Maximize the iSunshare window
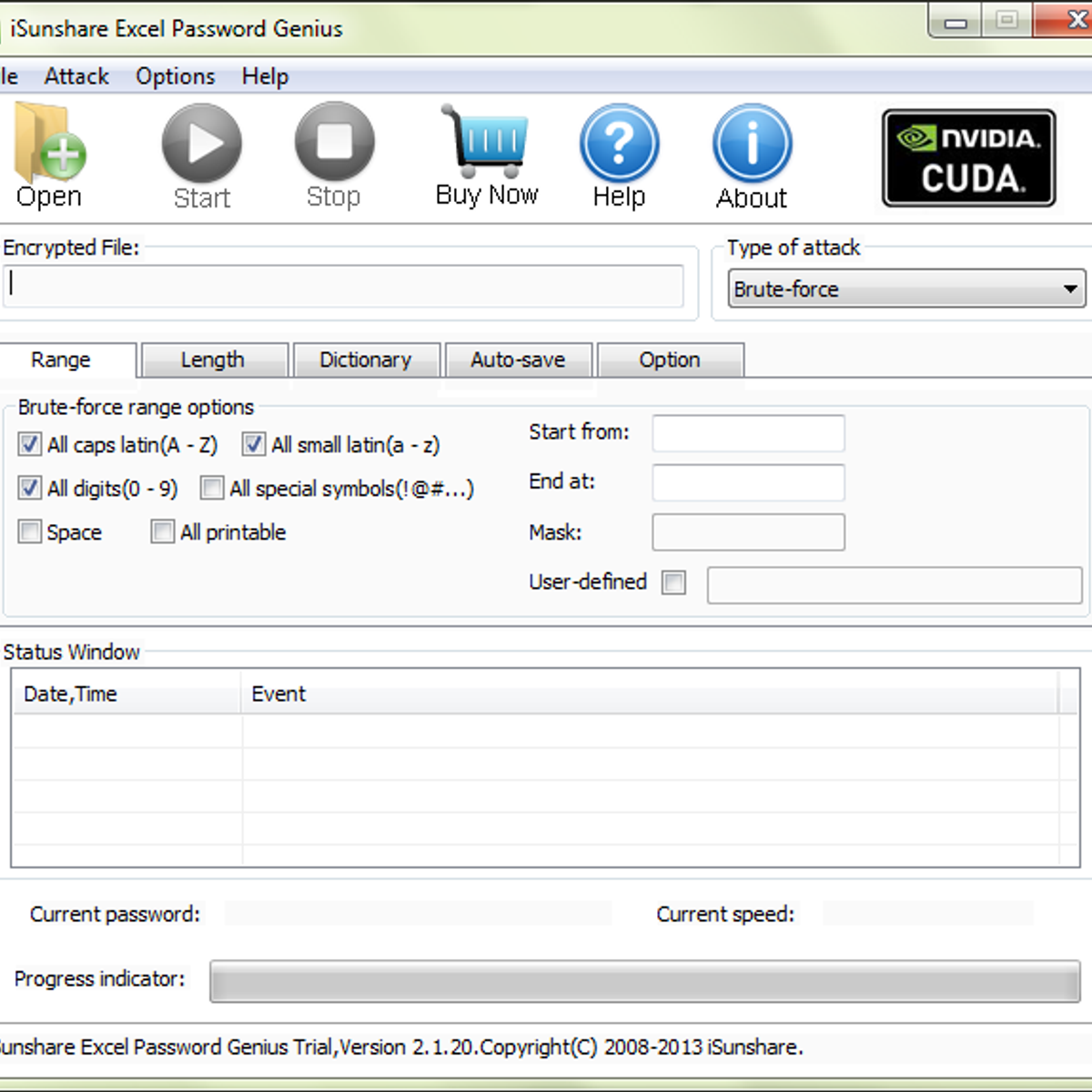This screenshot has height=1092, width=1092. coord(1006,22)
